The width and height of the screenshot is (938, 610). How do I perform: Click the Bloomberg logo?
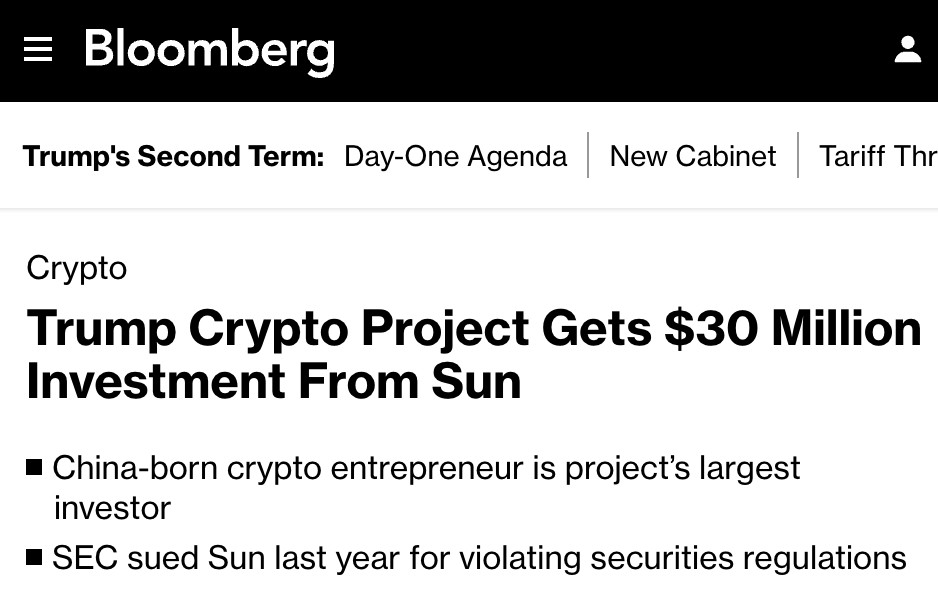click(209, 51)
